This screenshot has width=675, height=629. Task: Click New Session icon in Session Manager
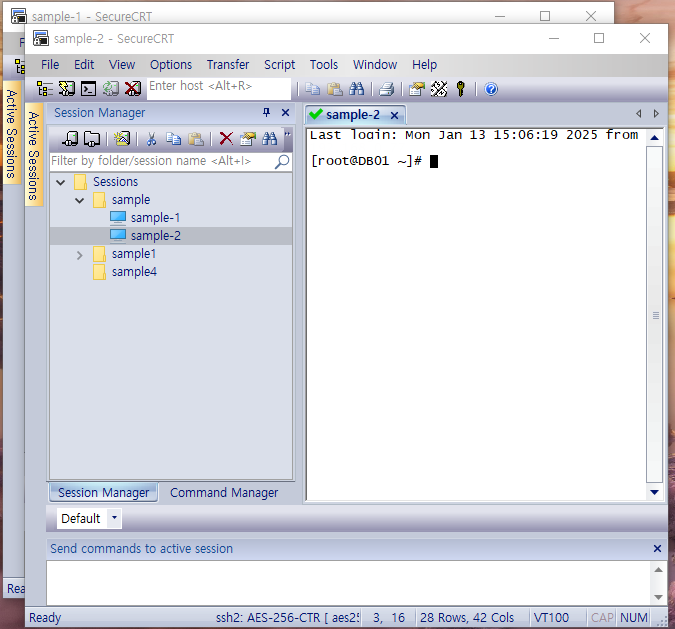[70, 139]
